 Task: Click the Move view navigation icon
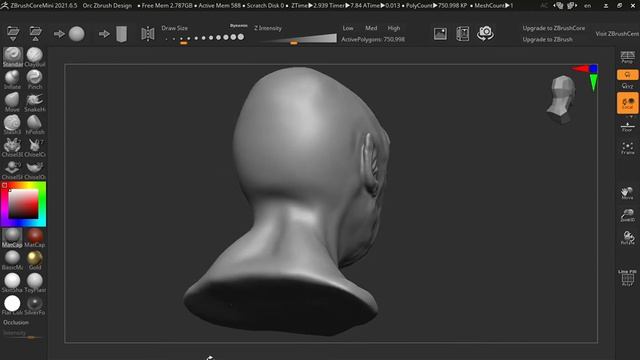tap(627, 193)
